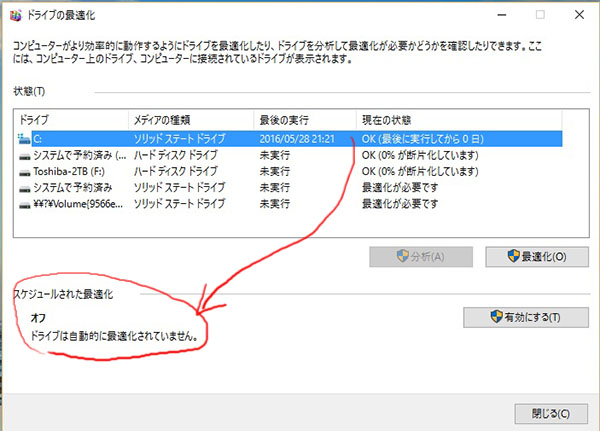Click the 状態(T) section label
Image resolution: width=600 pixels, height=431 pixels.
pyautogui.click(x=29, y=91)
